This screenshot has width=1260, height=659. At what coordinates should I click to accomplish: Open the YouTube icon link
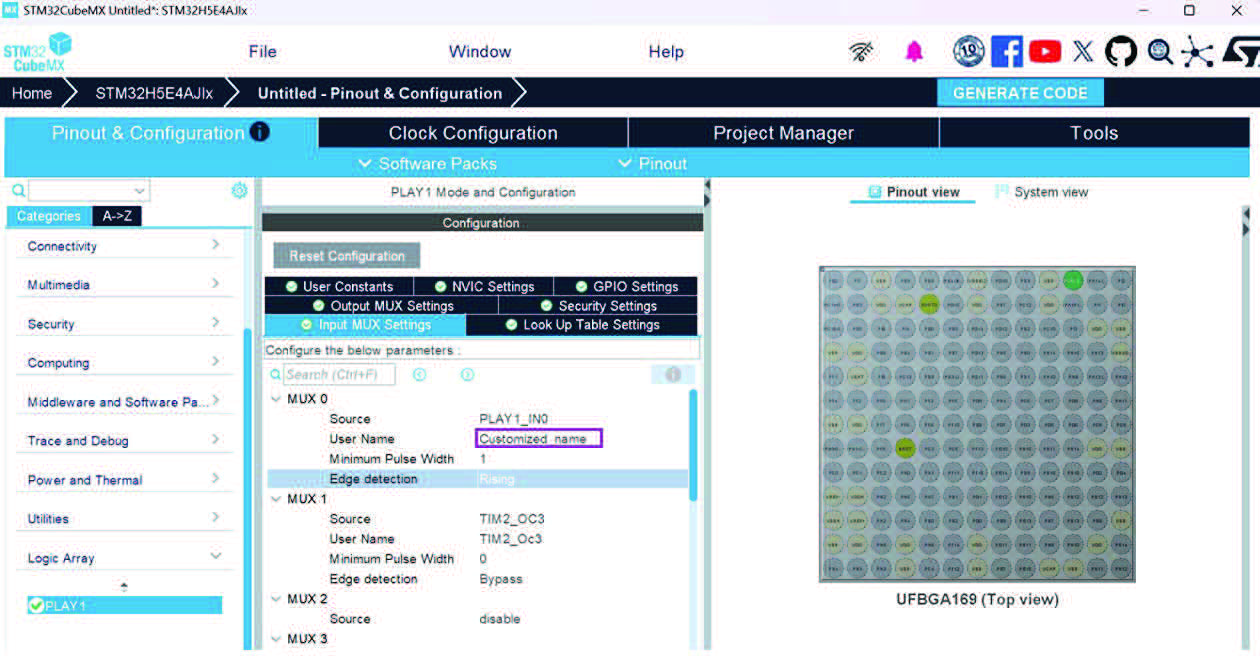point(1045,51)
